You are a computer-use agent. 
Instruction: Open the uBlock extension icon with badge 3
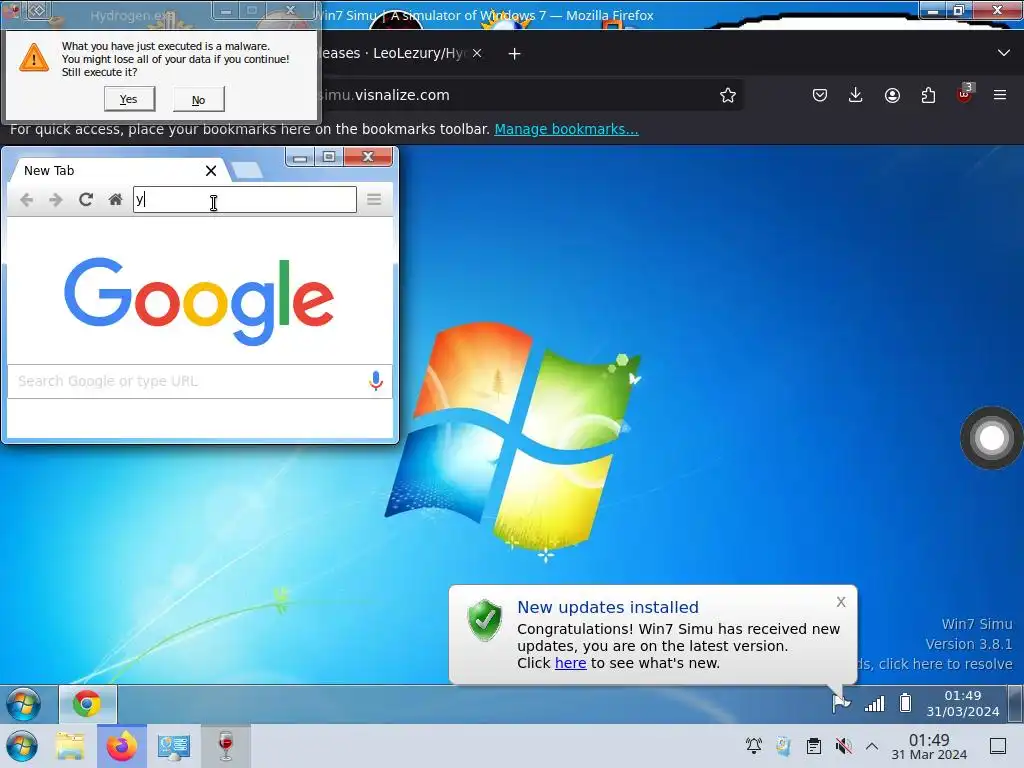click(x=965, y=94)
